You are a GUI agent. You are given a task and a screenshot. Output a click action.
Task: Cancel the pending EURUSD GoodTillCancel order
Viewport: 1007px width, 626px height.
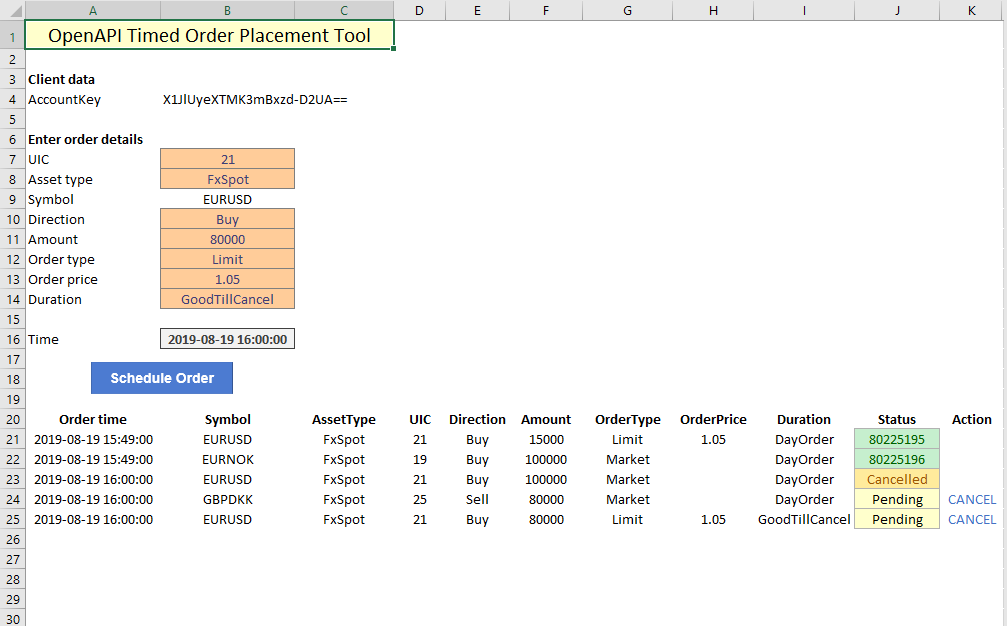click(971, 519)
